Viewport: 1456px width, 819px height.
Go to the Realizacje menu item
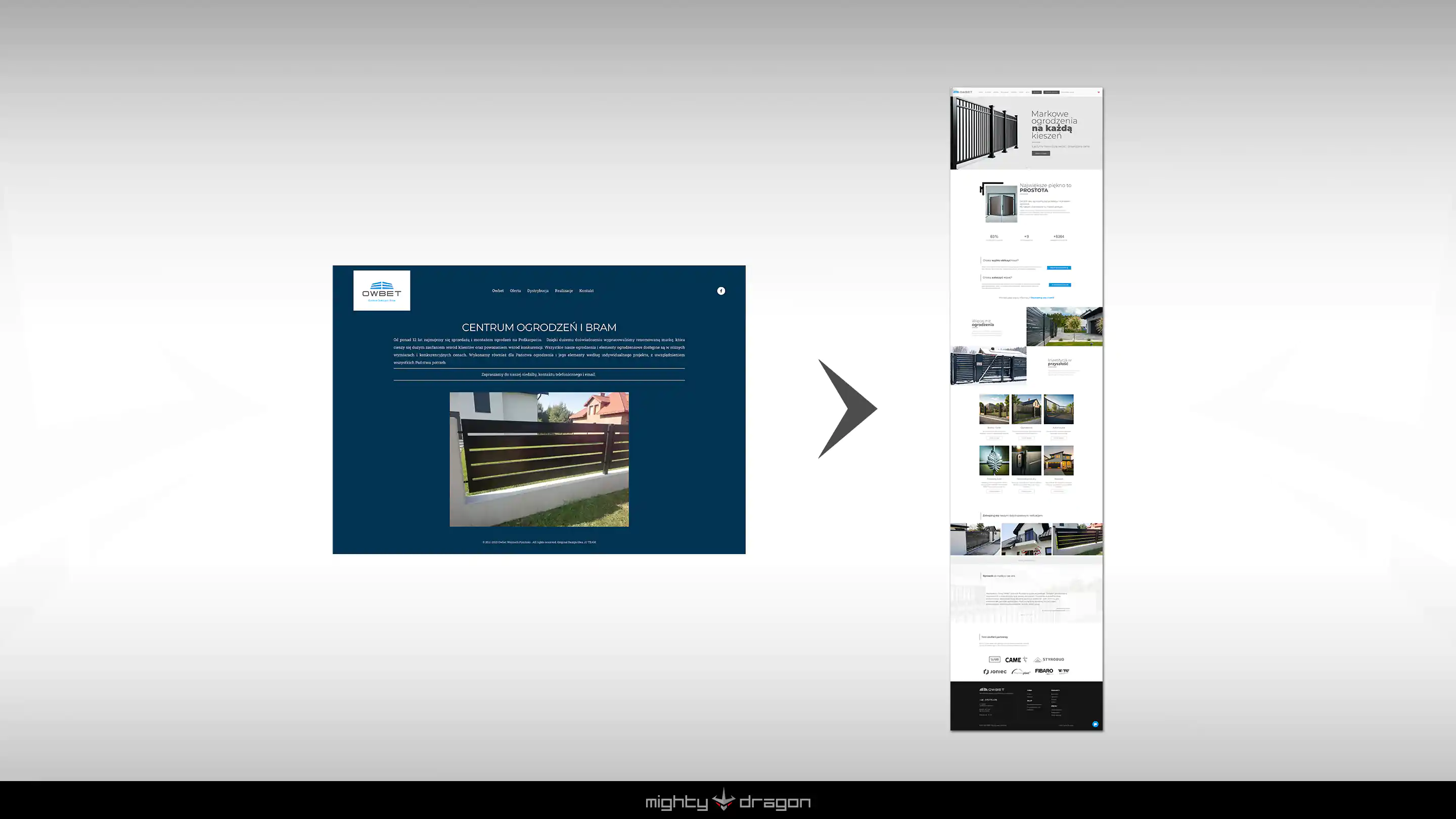564,291
